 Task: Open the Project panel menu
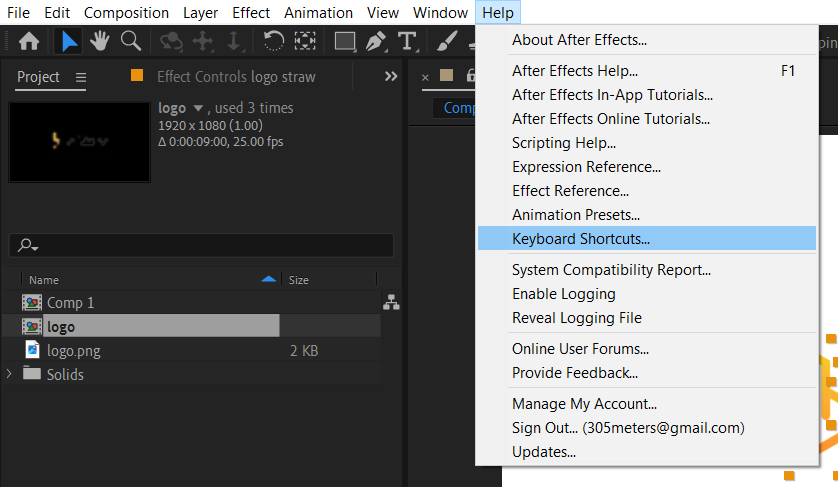(81, 77)
